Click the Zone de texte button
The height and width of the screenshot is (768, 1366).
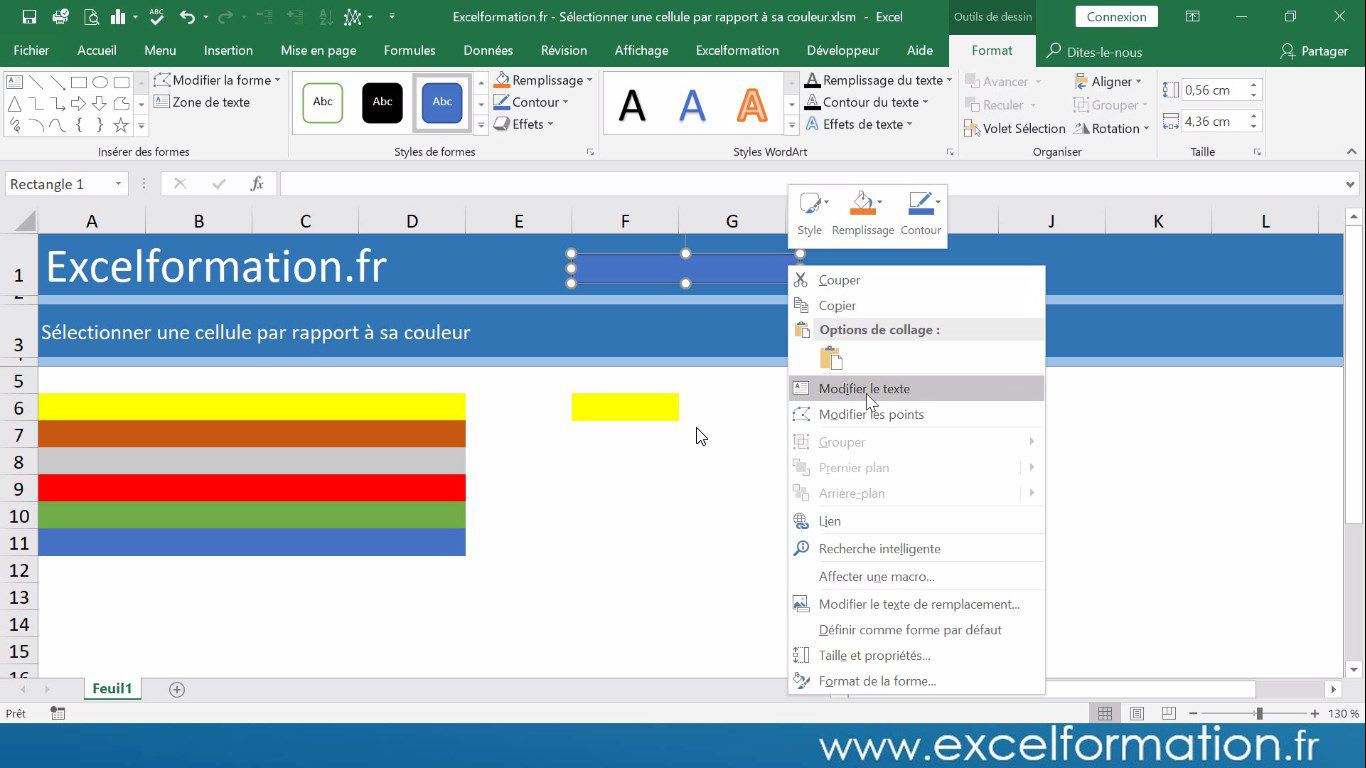click(x=202, y=102)
